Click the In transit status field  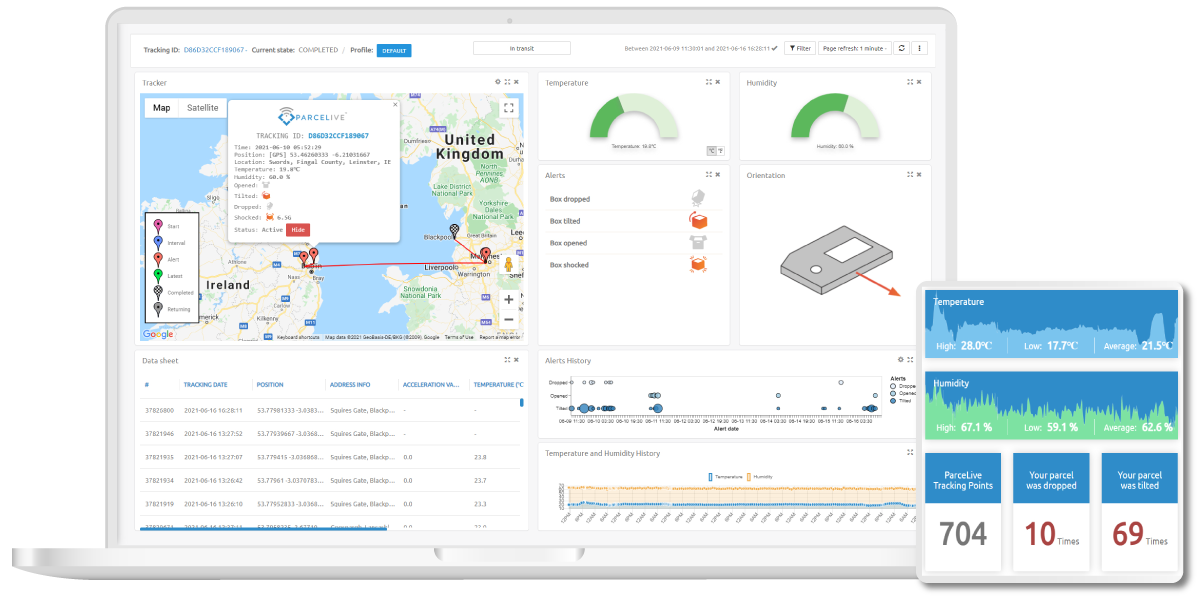(521, 47)
